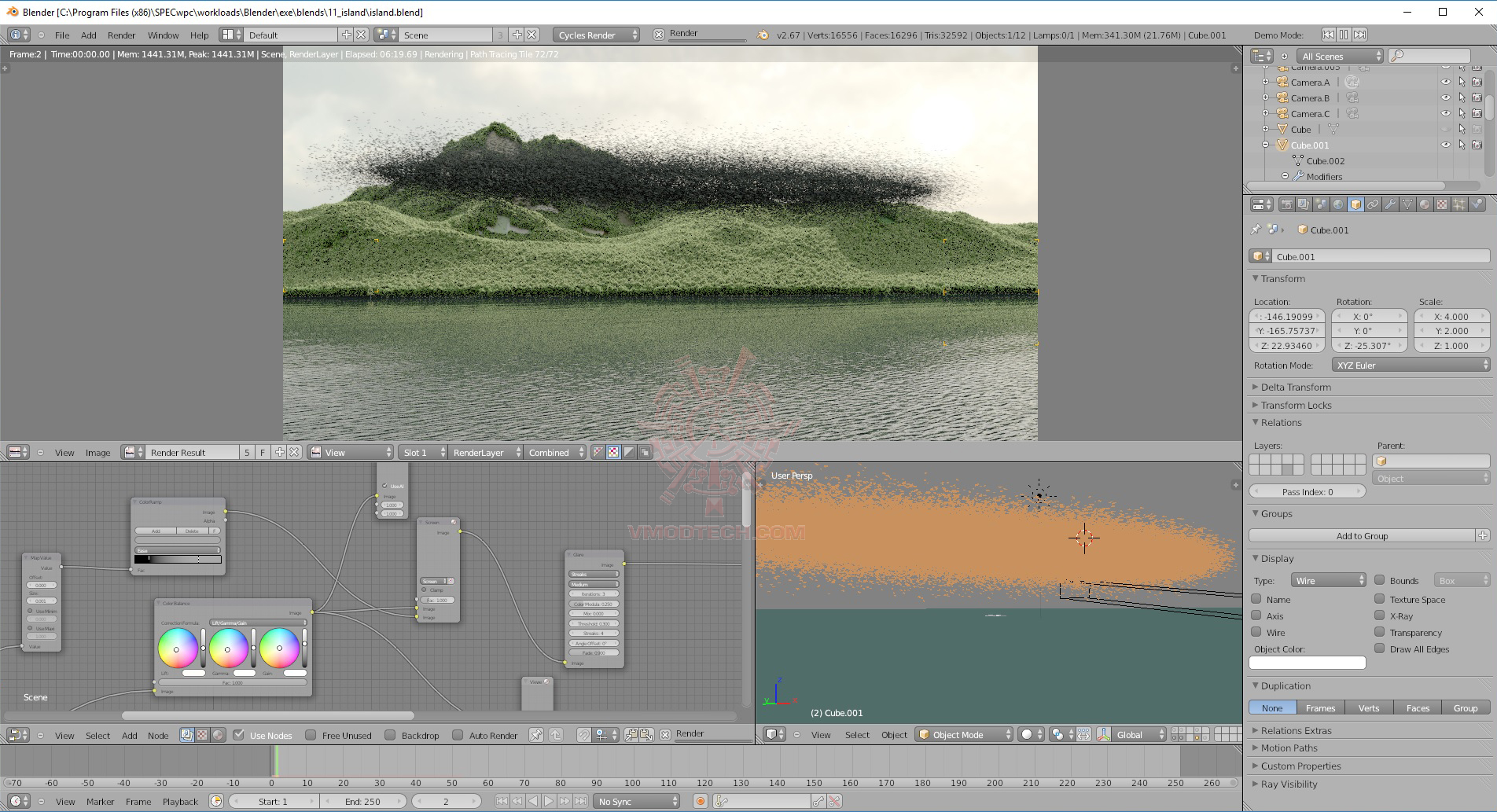Enable the Backdrop checkbox

tap(389, 735)
